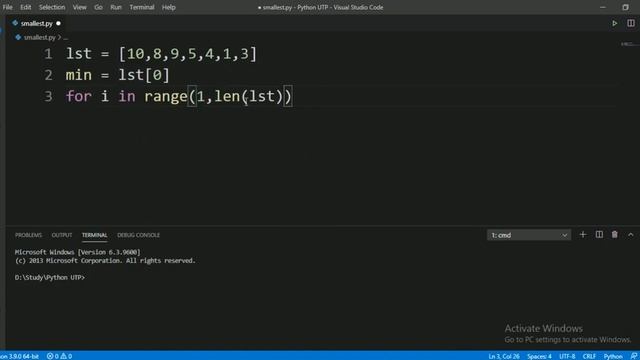Open the Edit menu
The height and width of the screenshot is (360, 640).
25,7
